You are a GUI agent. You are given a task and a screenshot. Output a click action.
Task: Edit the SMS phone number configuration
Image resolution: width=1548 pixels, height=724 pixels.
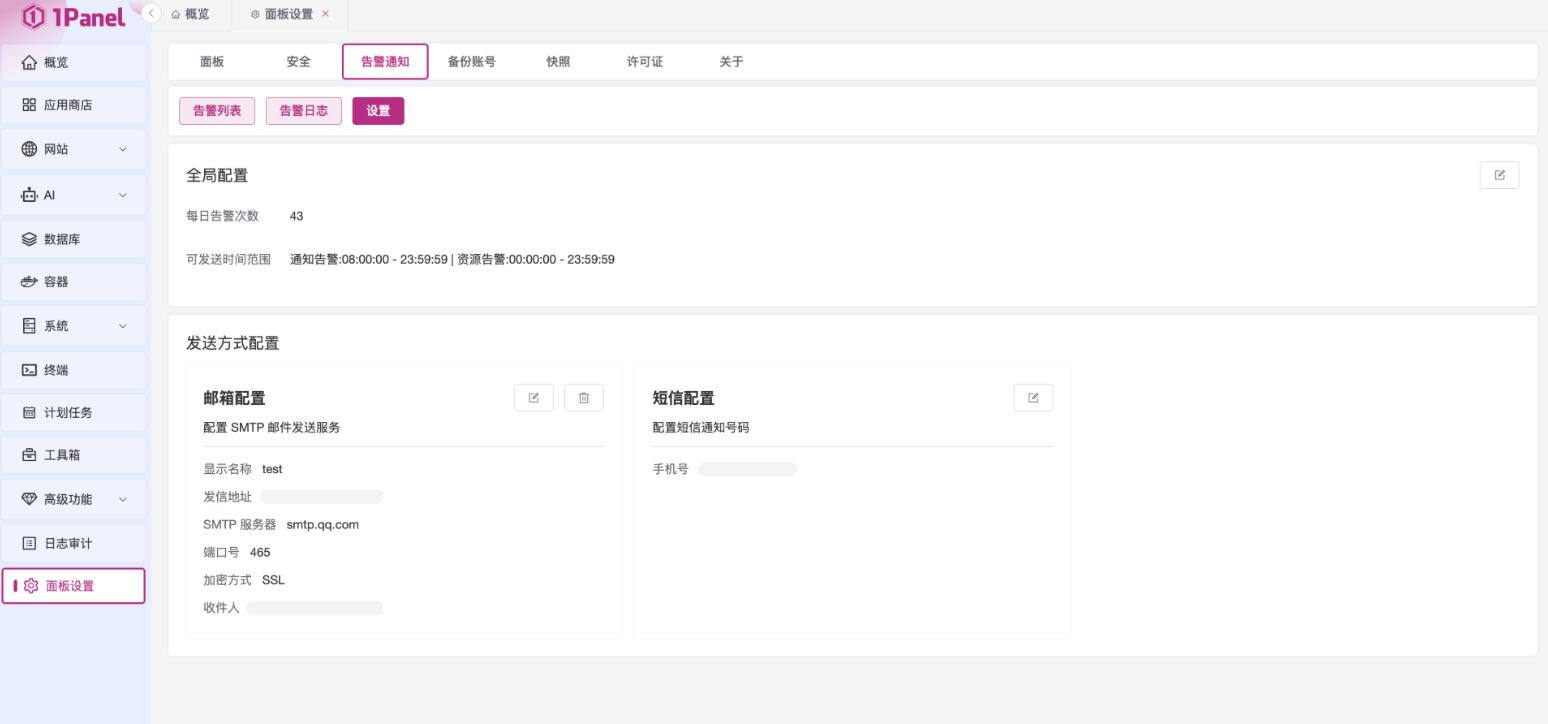[x=1033, y=398]
